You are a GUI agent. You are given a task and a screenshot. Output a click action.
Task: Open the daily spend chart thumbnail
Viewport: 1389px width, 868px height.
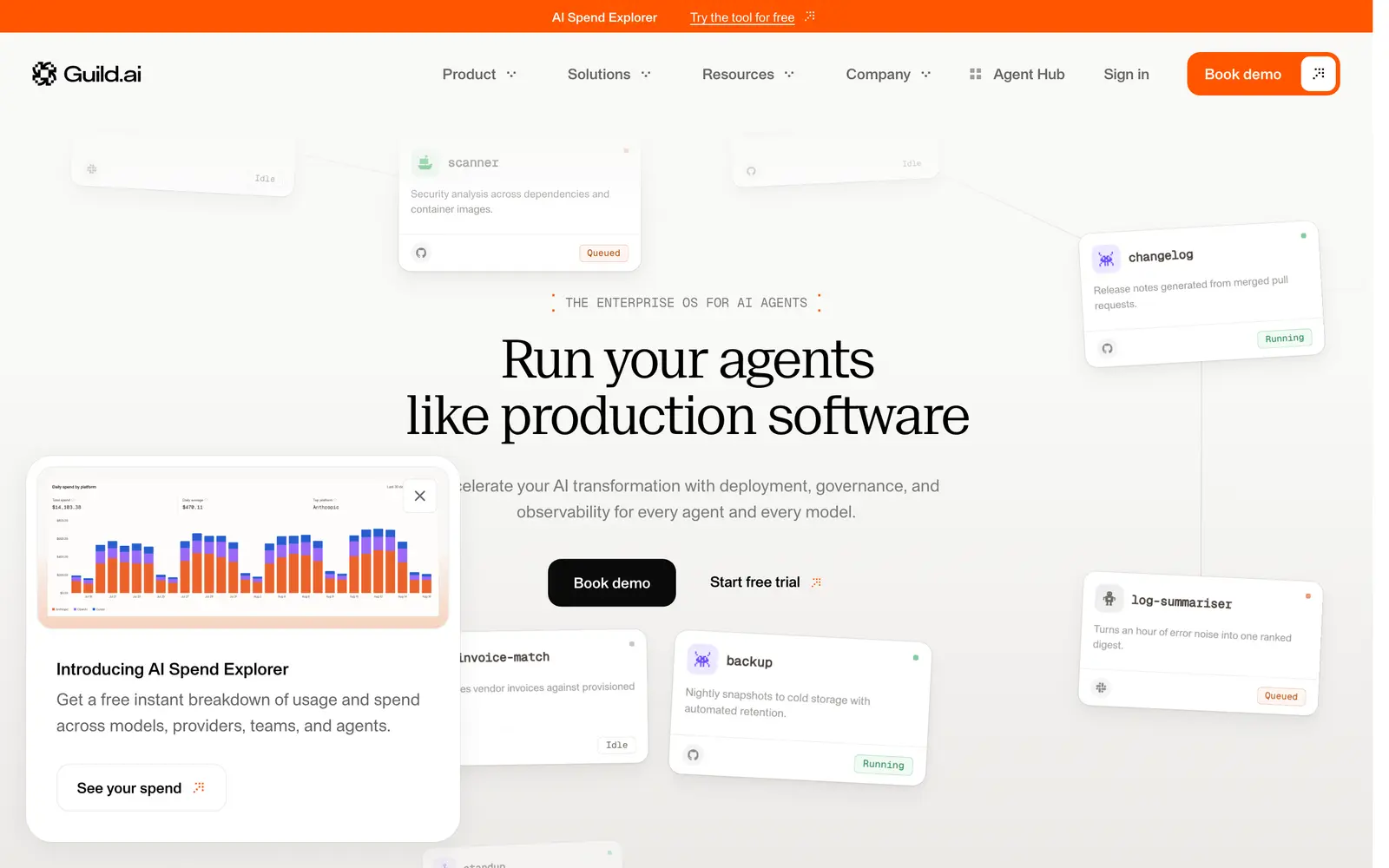coord(243,547)
